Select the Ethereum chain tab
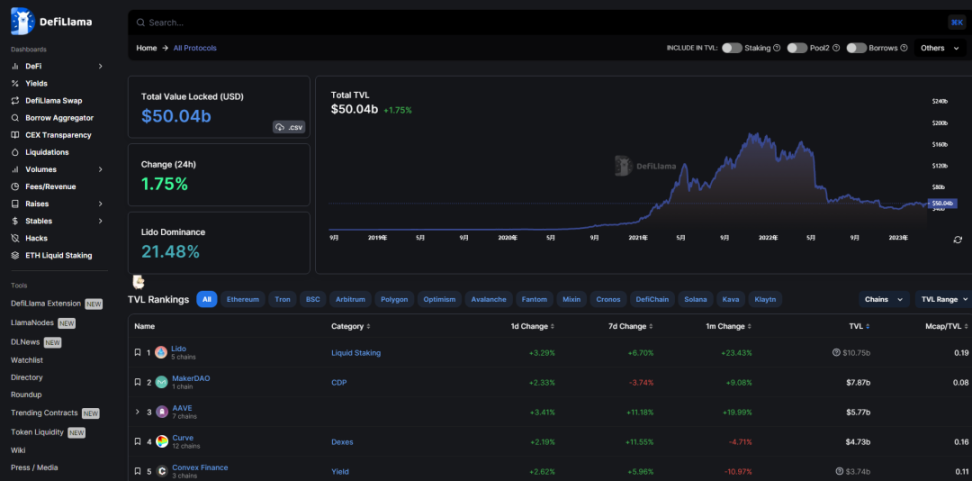Screen dimensions: 972x481 [x=242, y=299]
